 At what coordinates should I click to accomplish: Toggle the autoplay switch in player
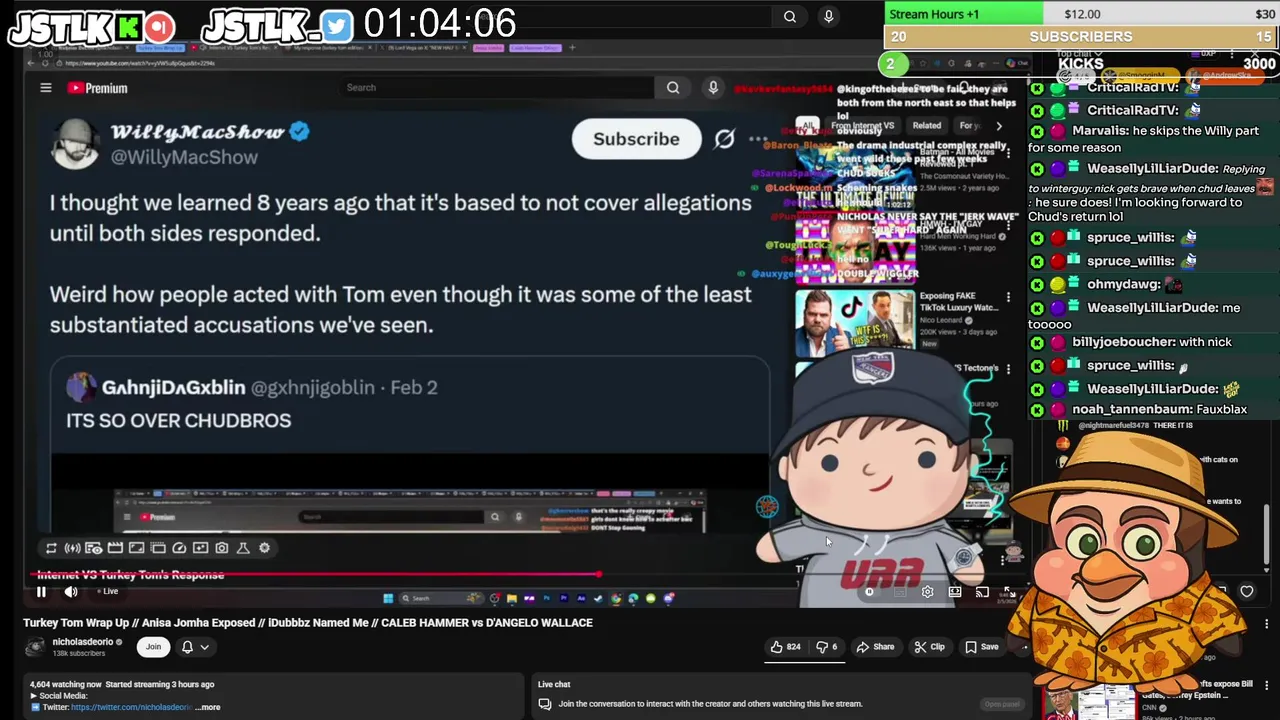point(869,591)
